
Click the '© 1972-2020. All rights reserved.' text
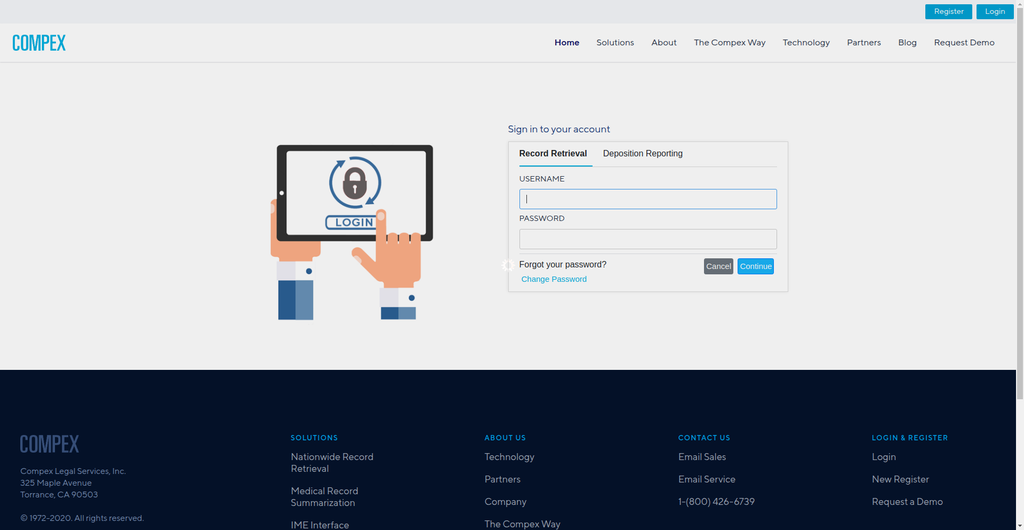[x=82, y=518]
